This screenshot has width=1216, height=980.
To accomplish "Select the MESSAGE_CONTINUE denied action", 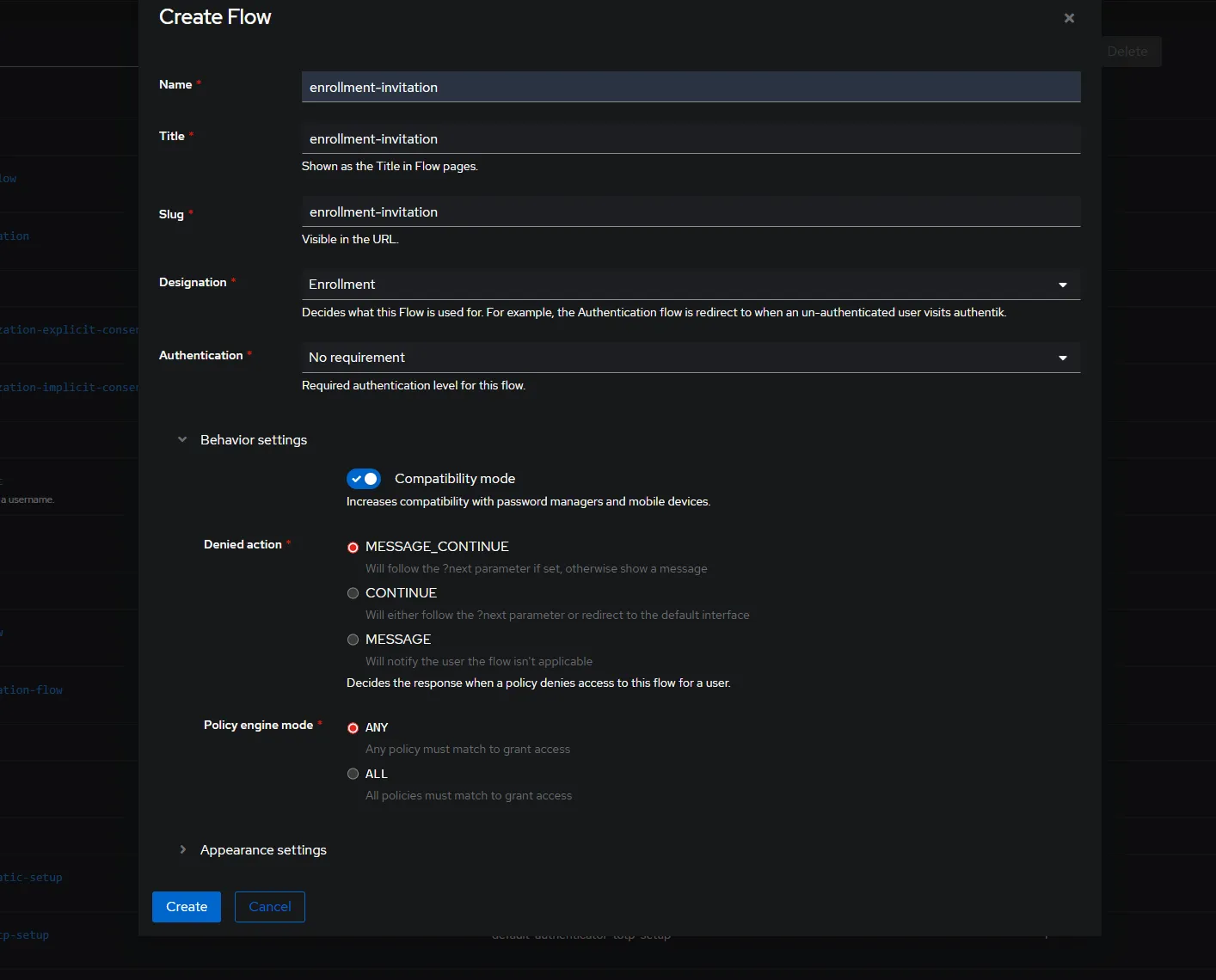I will click(353, 547).
